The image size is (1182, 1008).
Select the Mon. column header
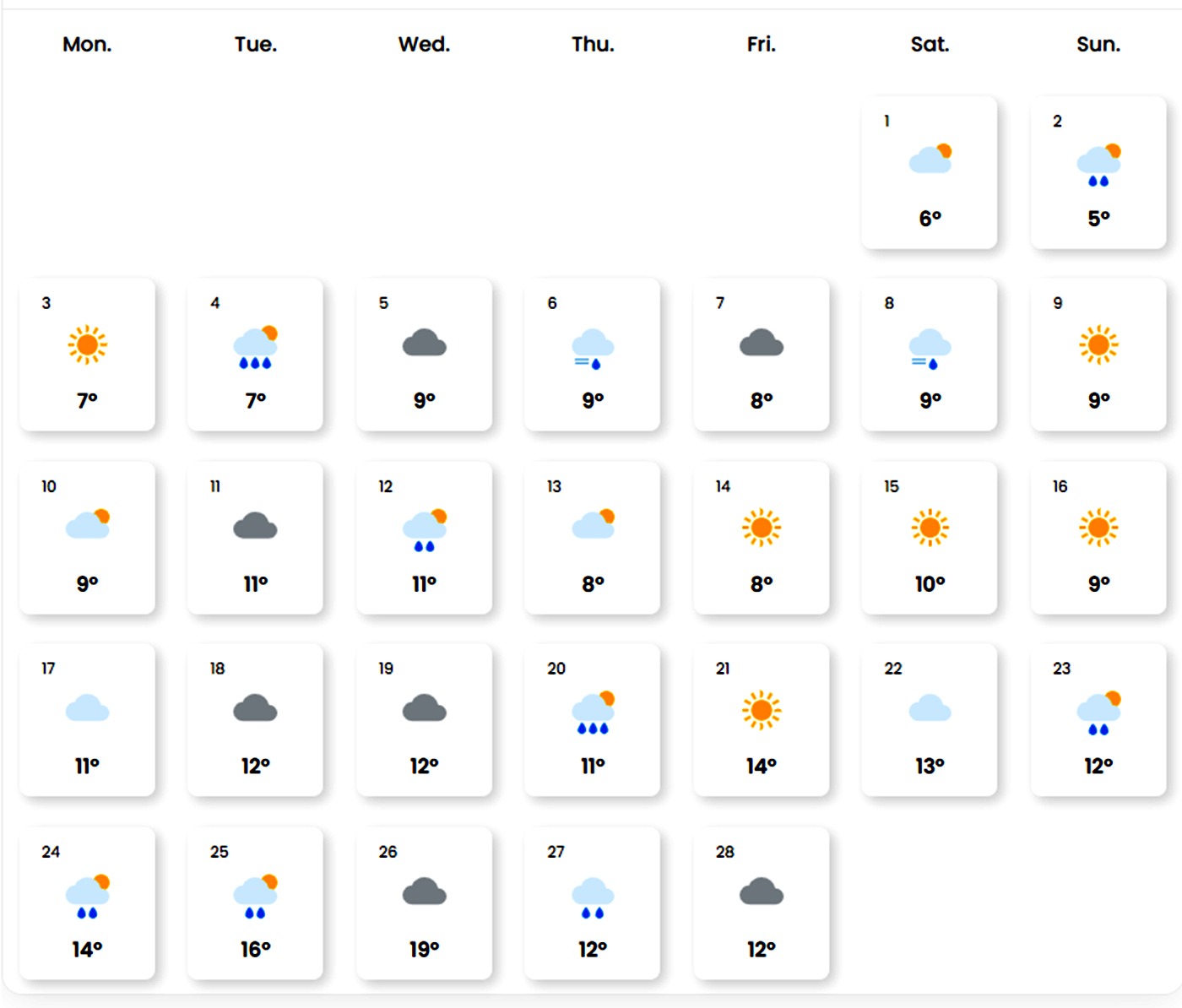click(x=87, y=44)
